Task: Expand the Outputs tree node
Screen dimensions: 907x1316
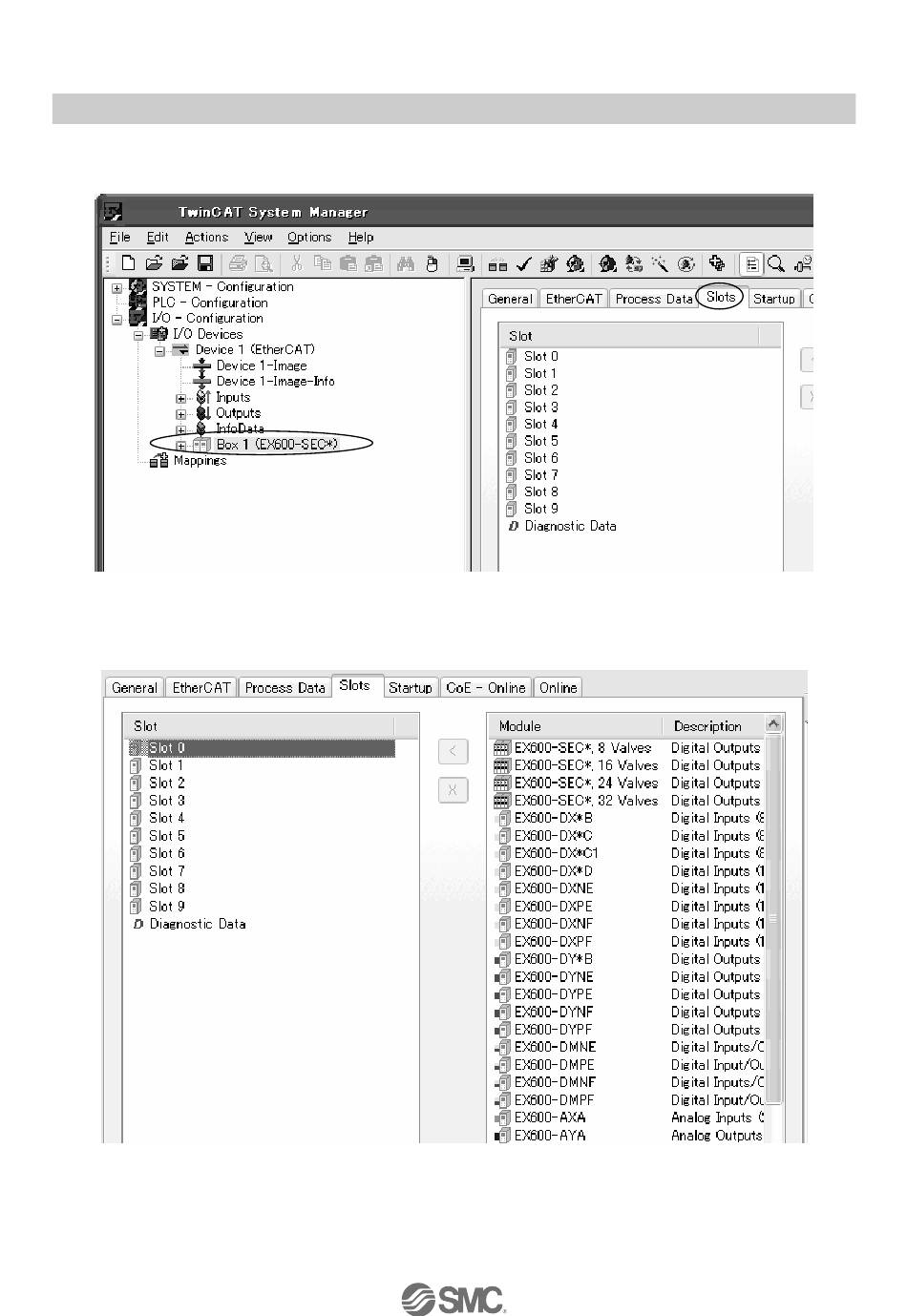Action: click(180, 414)
